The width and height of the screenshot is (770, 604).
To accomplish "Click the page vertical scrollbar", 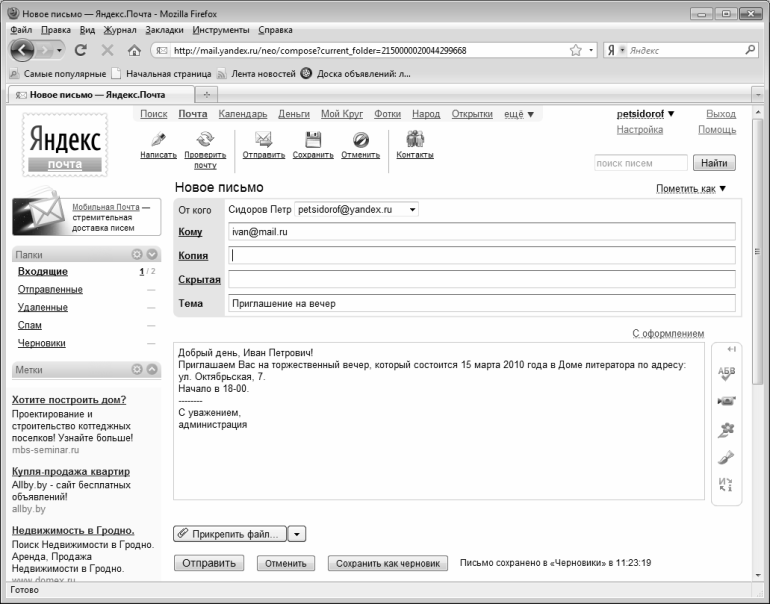I will click(758, 252).
